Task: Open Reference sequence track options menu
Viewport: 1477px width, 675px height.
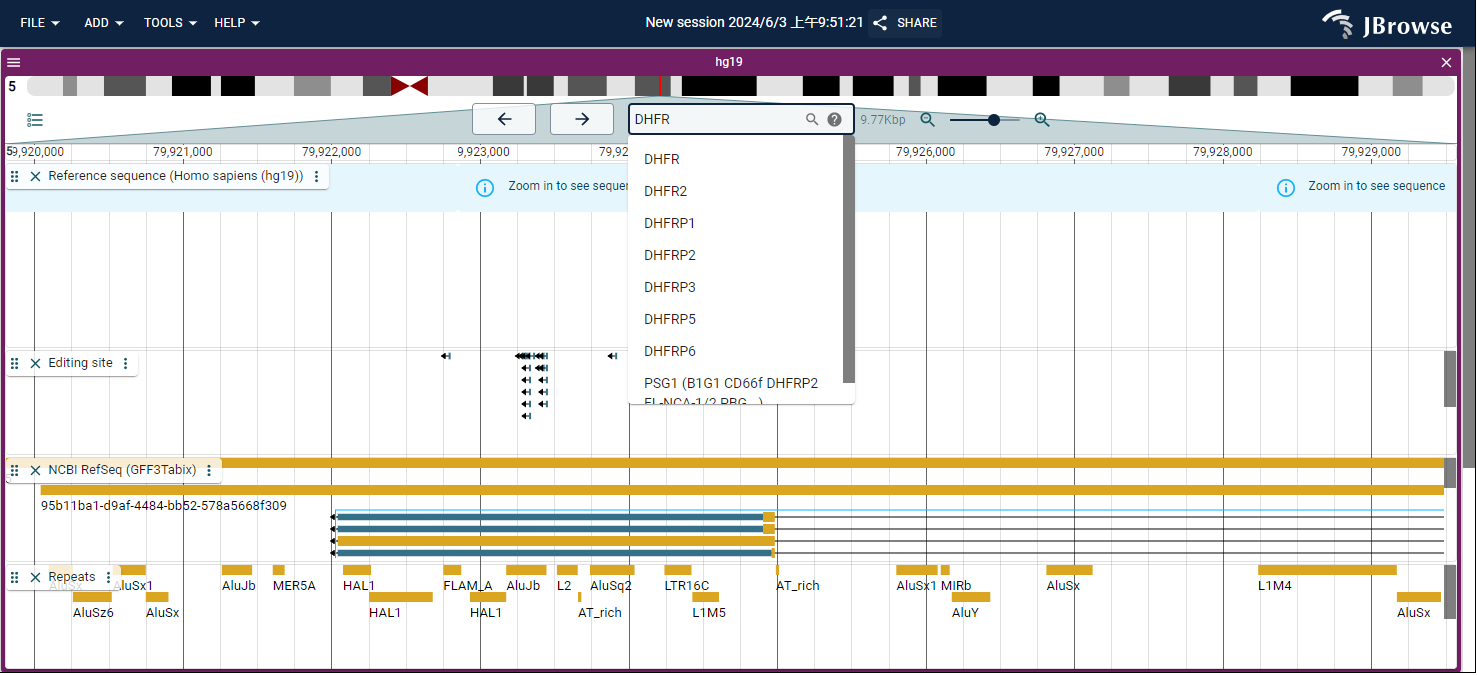Action: [x=317, y=176]
